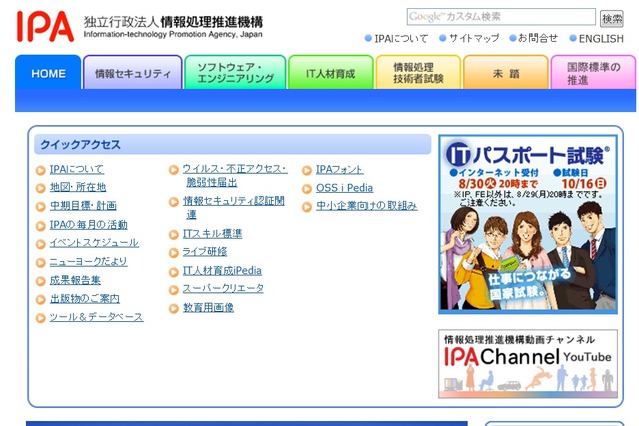
Task: Click the orange arrow icon beside 成果報告集
Action: click(x=41, y=281)
